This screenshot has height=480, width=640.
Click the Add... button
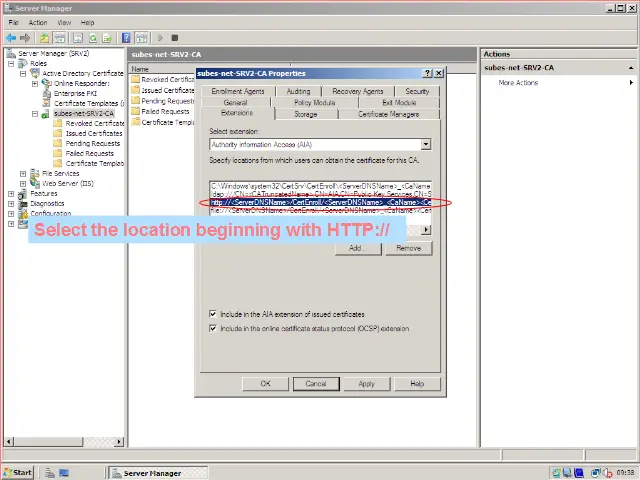(x=357, y=248)
